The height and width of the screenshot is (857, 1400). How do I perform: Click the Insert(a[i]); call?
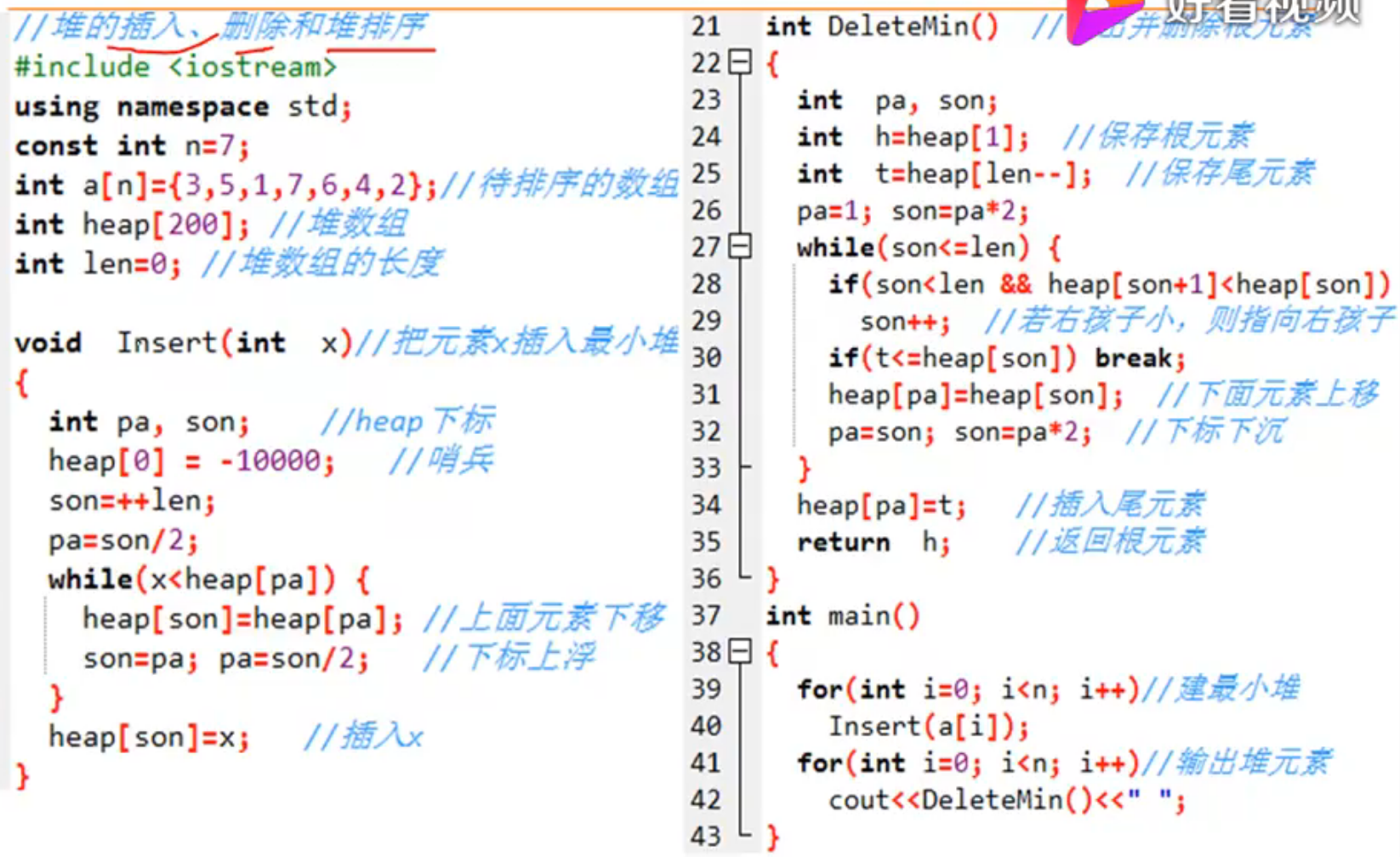(929, 726)
